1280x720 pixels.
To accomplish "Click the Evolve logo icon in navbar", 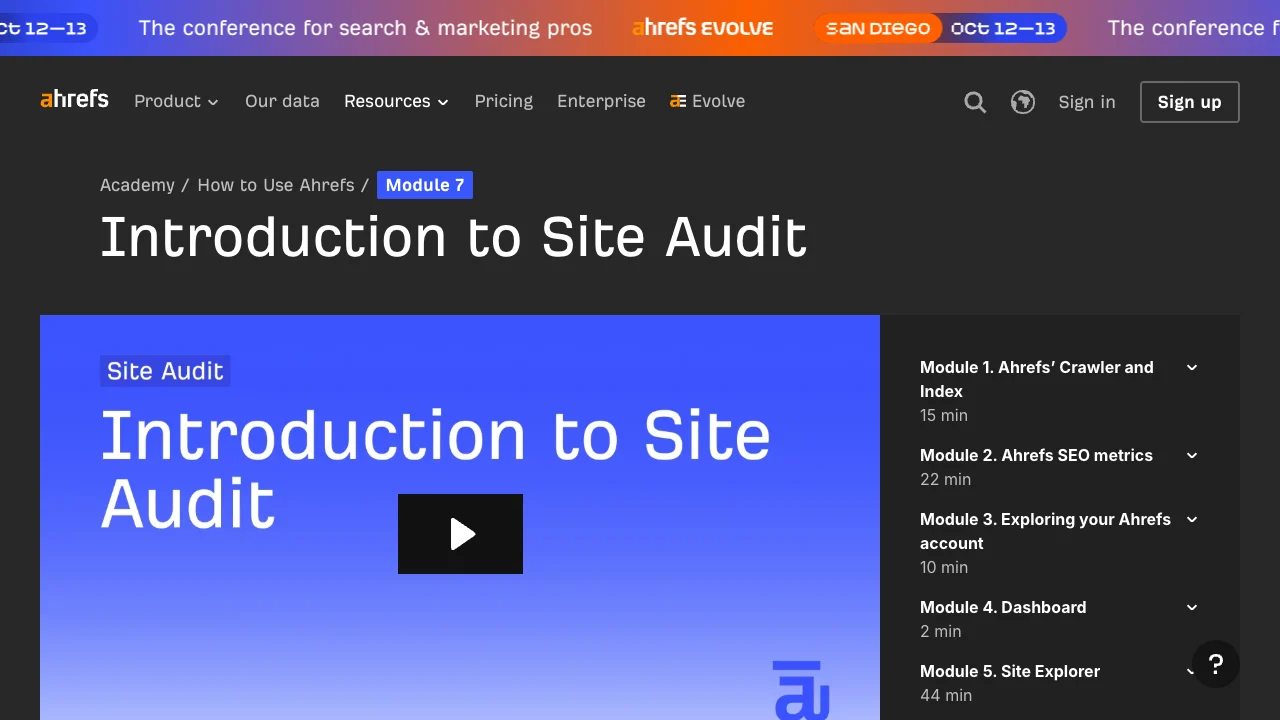I will (678, 101).
